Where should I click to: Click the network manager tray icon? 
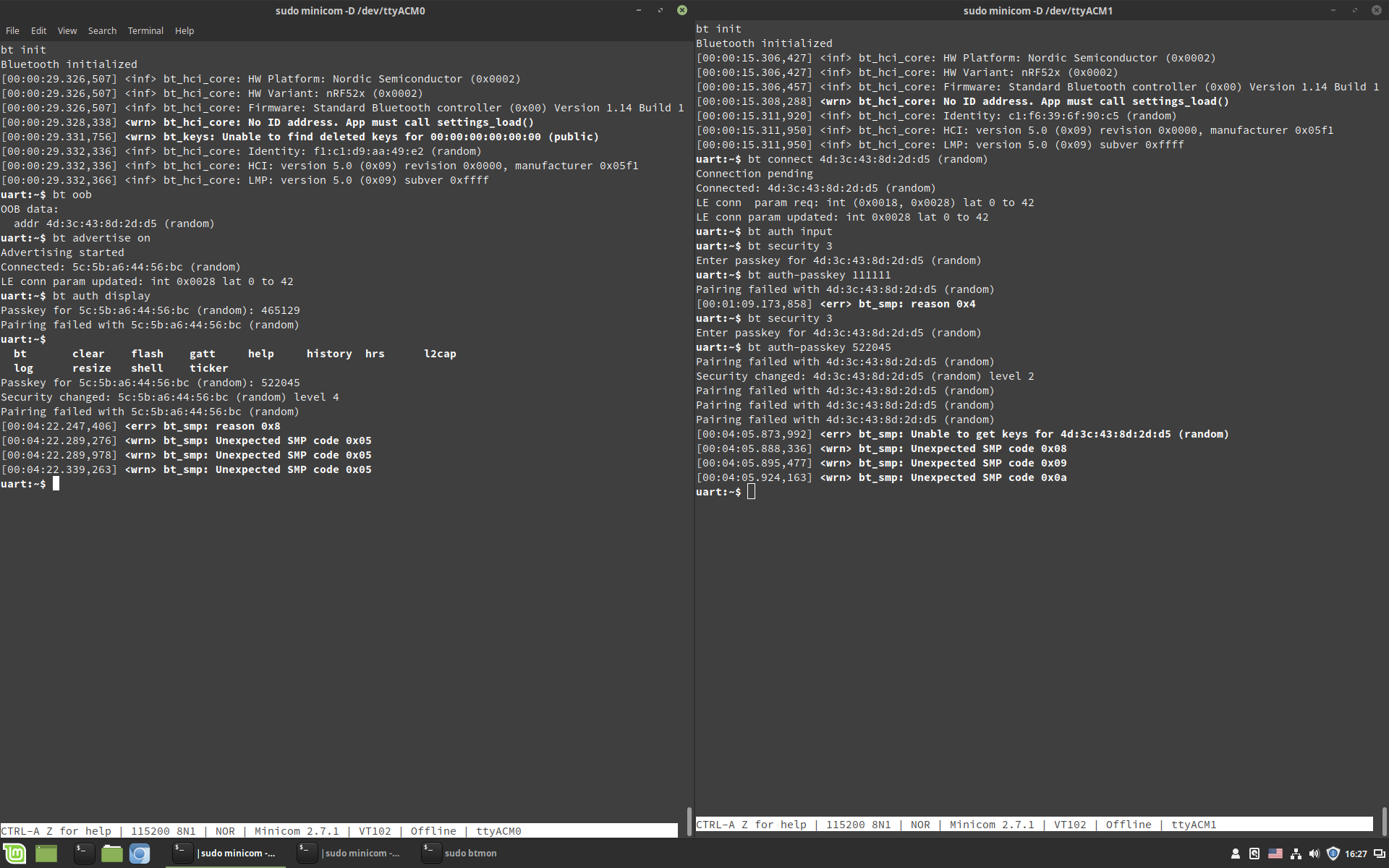(x=1296, y=854)
